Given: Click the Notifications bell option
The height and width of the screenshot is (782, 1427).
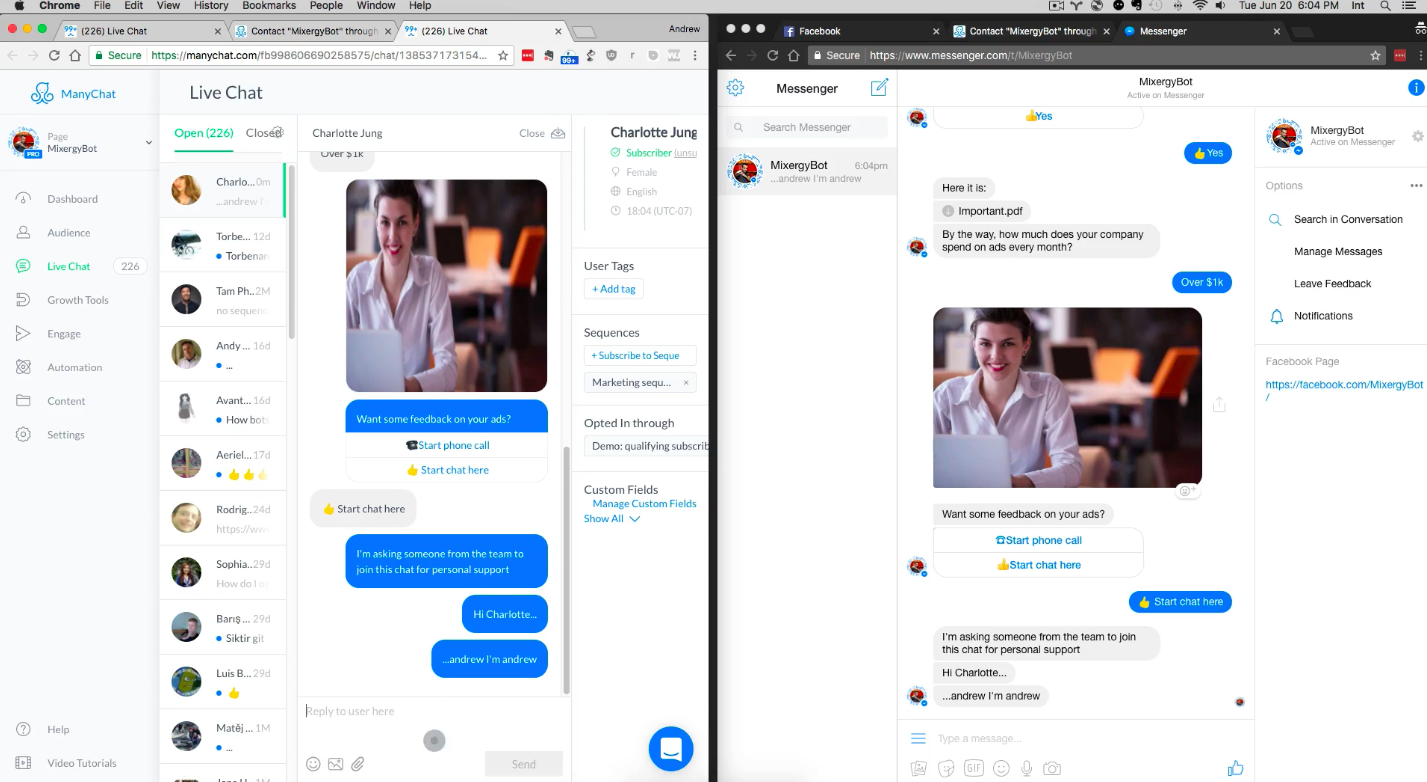Looking at the screenshot, I should coord(1322,316).
